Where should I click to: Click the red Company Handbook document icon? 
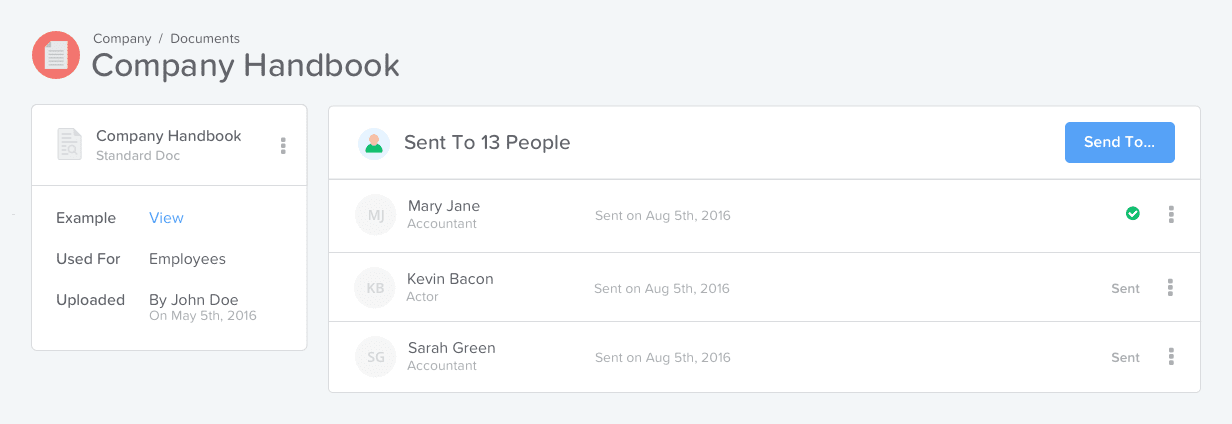(56, 55)
